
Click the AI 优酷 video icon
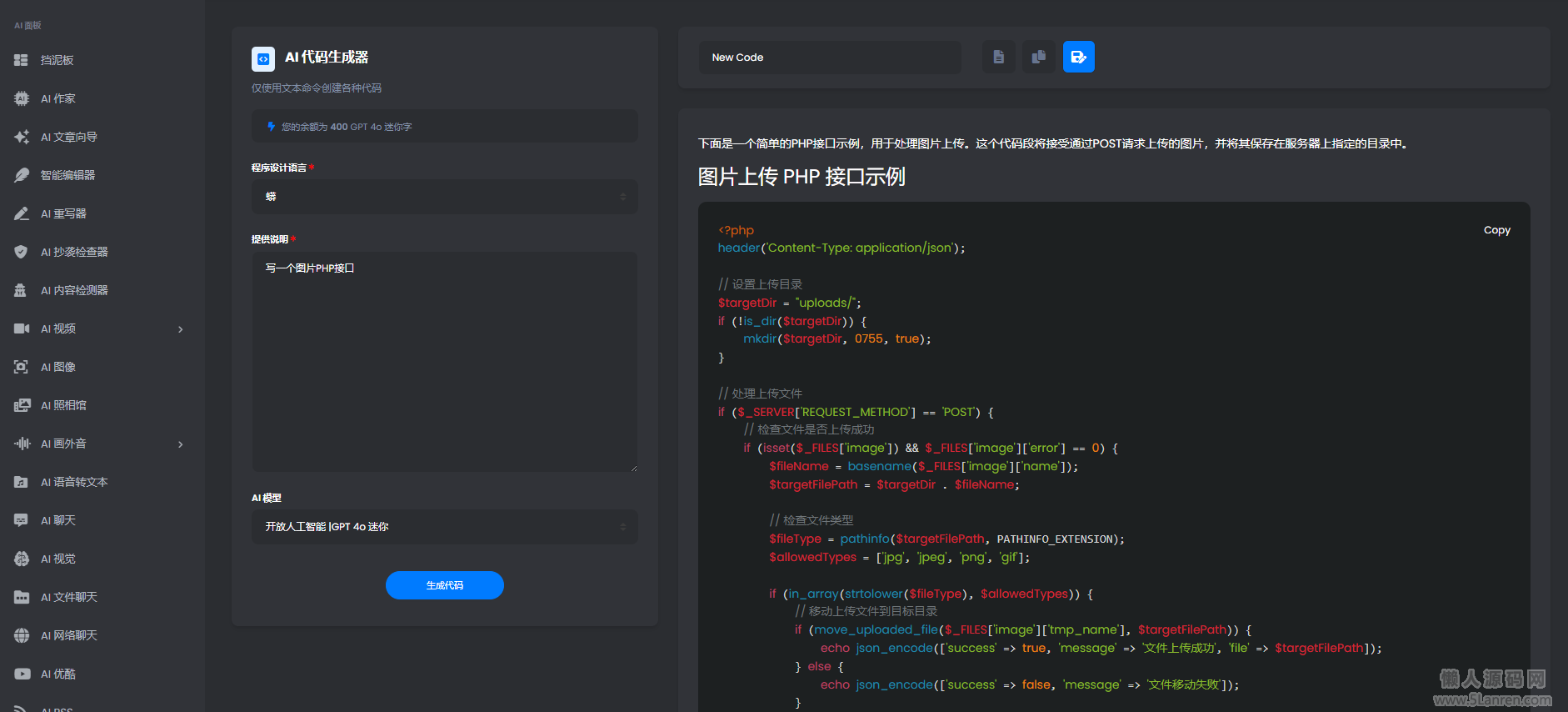22,674
